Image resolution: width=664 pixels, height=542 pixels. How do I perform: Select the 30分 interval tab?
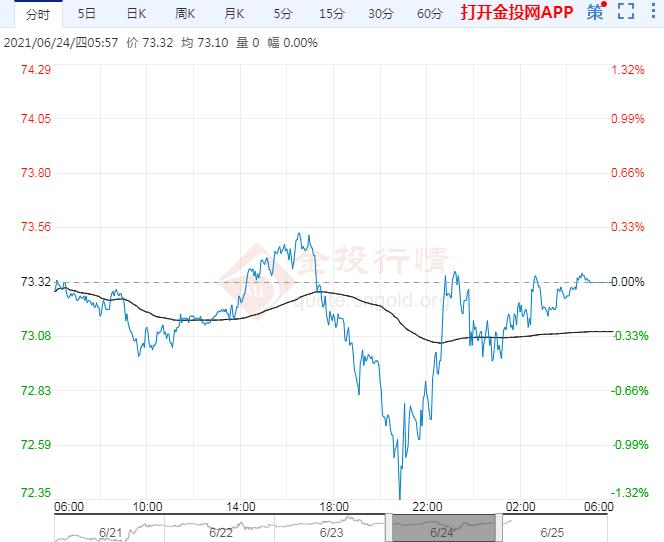380,14
